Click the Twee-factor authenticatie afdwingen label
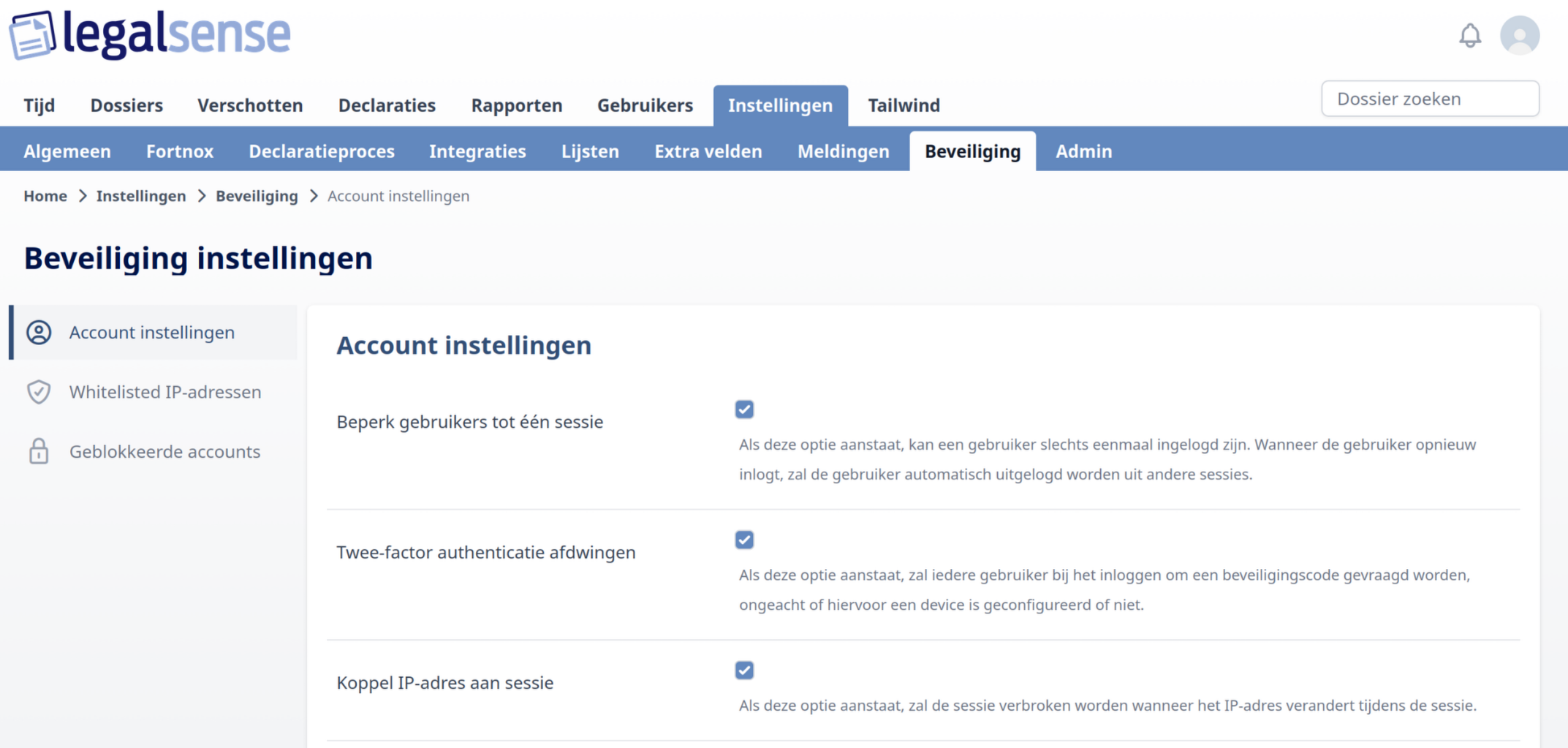This screenshot has width=1568, height=748. (x=486, y=552)
